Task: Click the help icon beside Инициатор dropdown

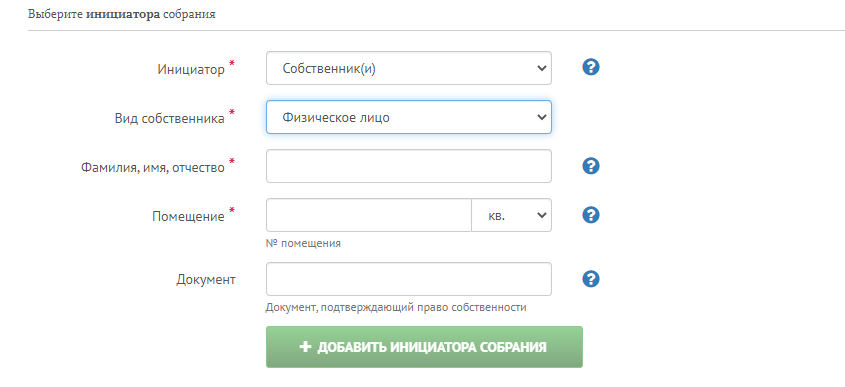Action: click(591, 67)
